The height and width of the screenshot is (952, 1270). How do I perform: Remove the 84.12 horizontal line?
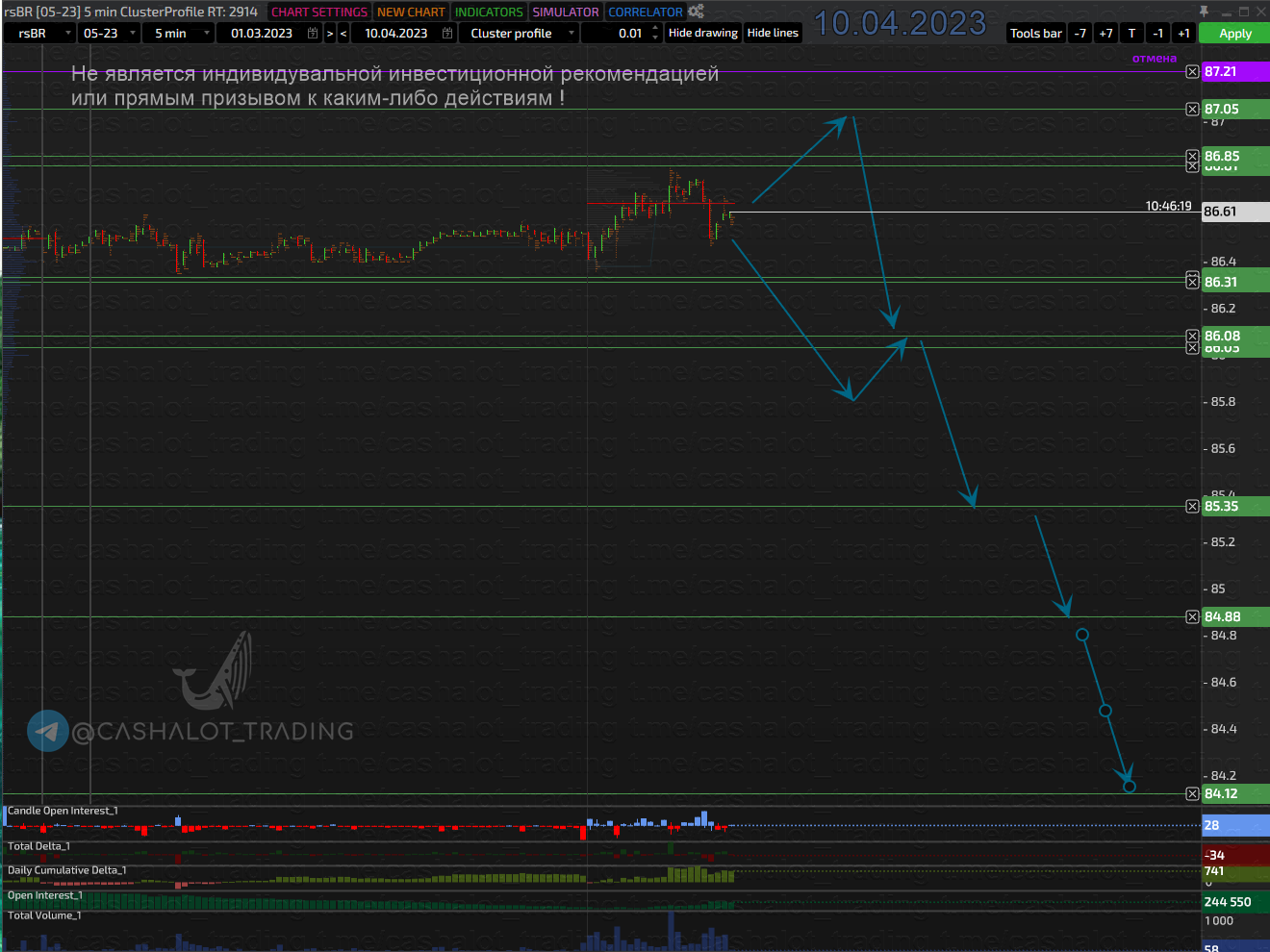[x=1192, y=794]
